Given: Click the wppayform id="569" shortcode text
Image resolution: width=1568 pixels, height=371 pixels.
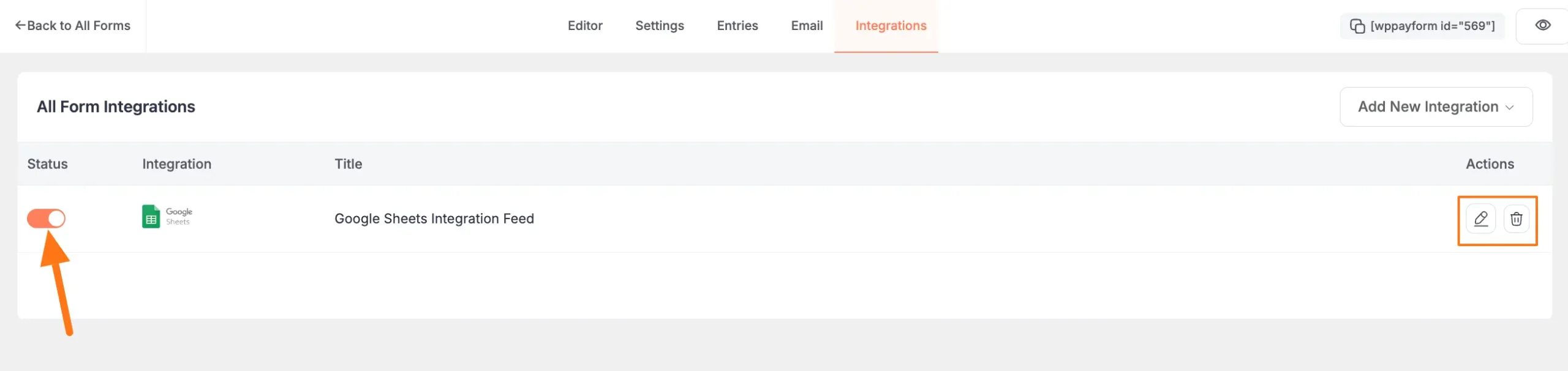Looking at the screenshot, I should (x=1433, y=26).
